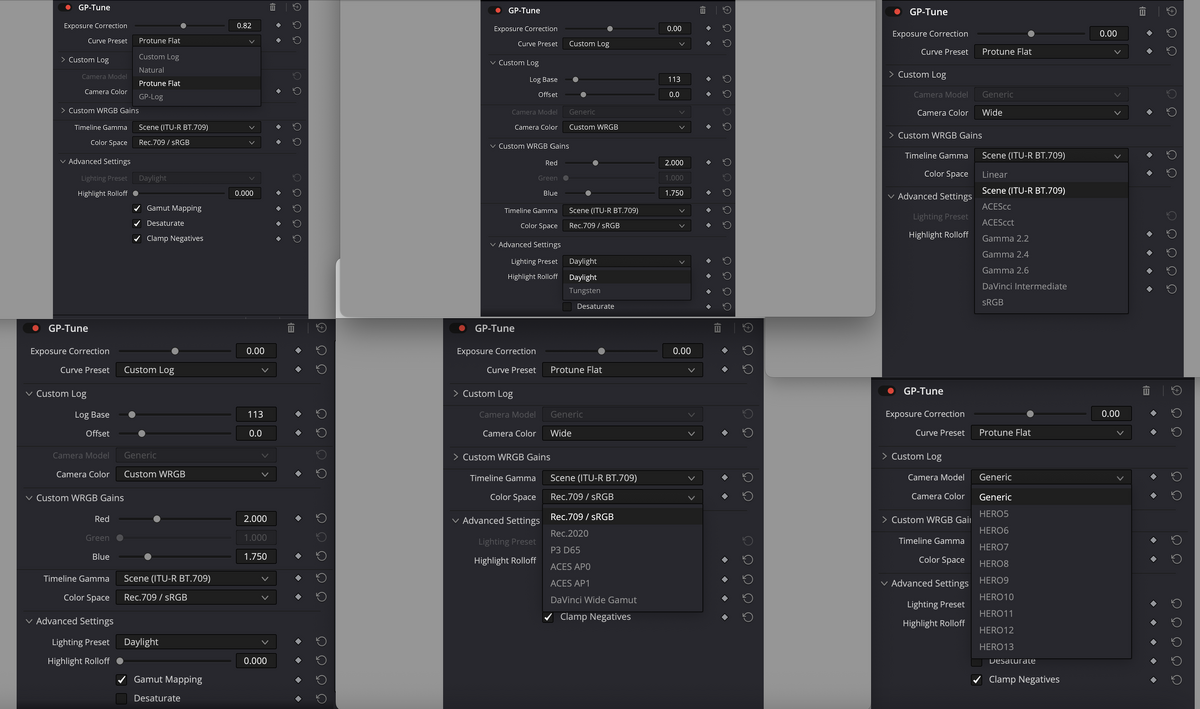Uncheck Clamp Negatives below DaVinci Wide Gamut option

[549, 617]
